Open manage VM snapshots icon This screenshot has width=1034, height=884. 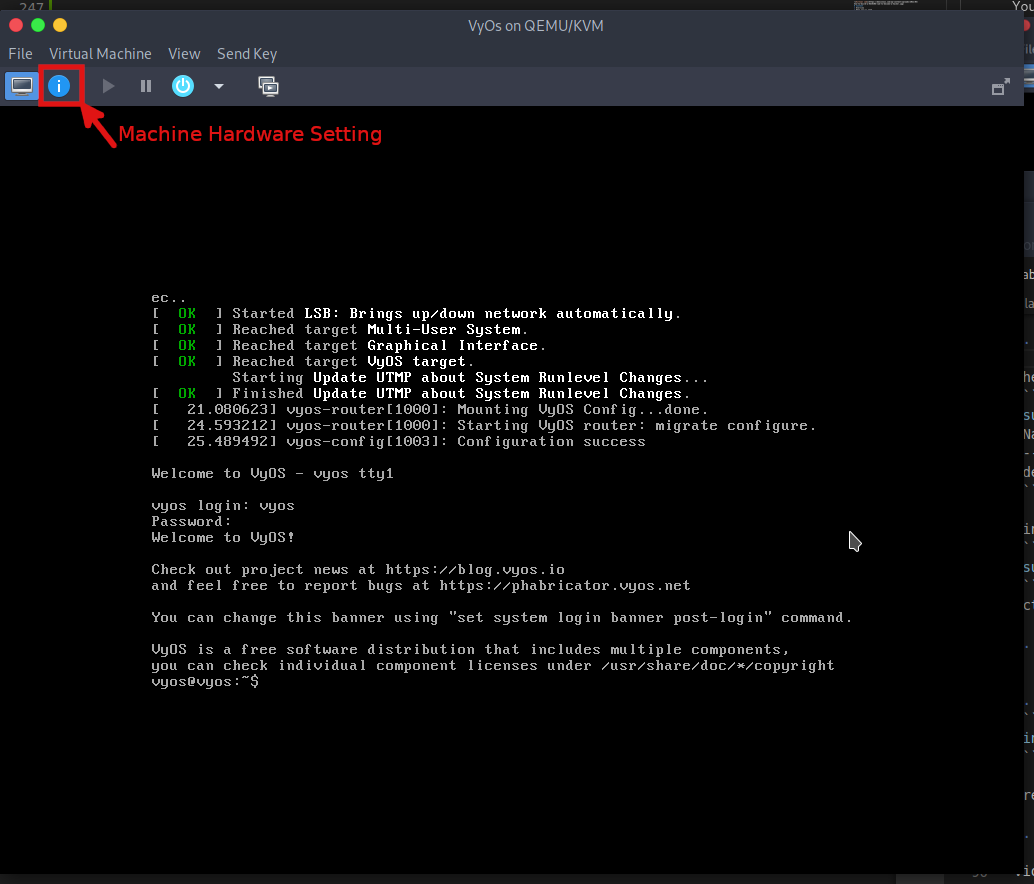268,86
